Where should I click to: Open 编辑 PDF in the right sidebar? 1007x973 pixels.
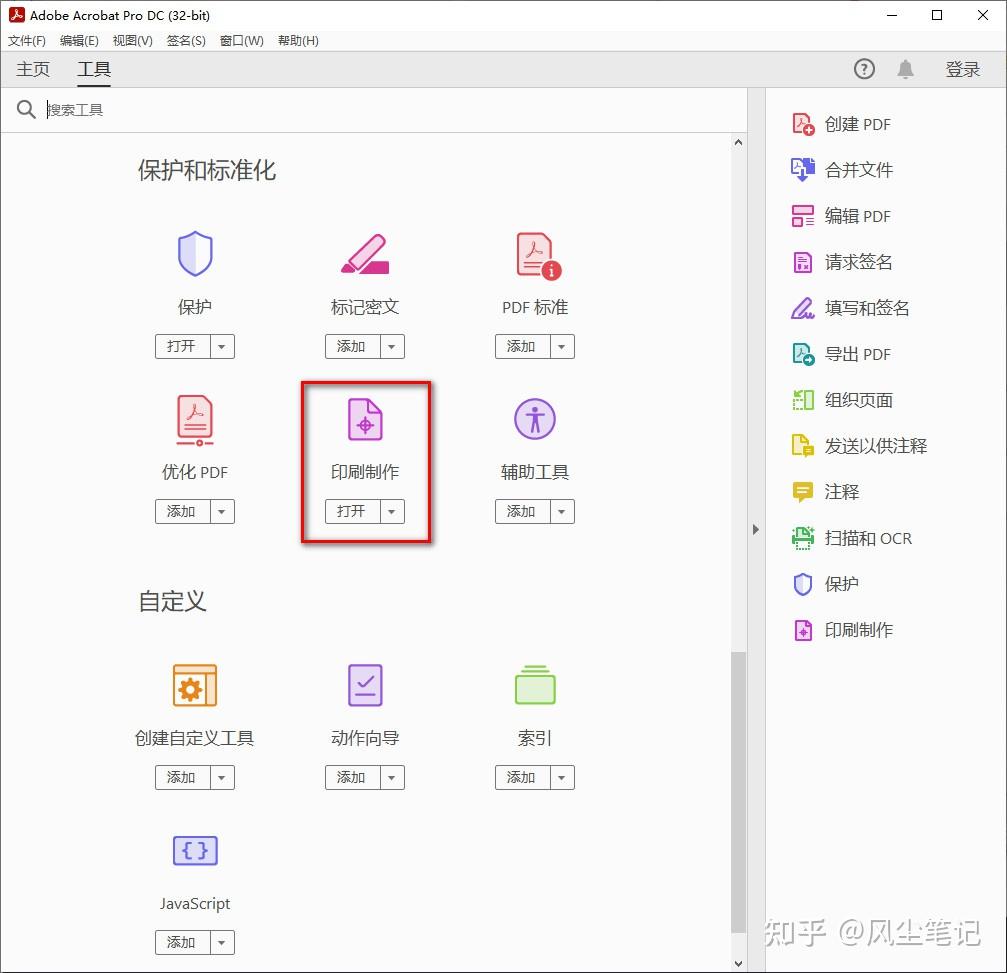click(x=842, y=216)
